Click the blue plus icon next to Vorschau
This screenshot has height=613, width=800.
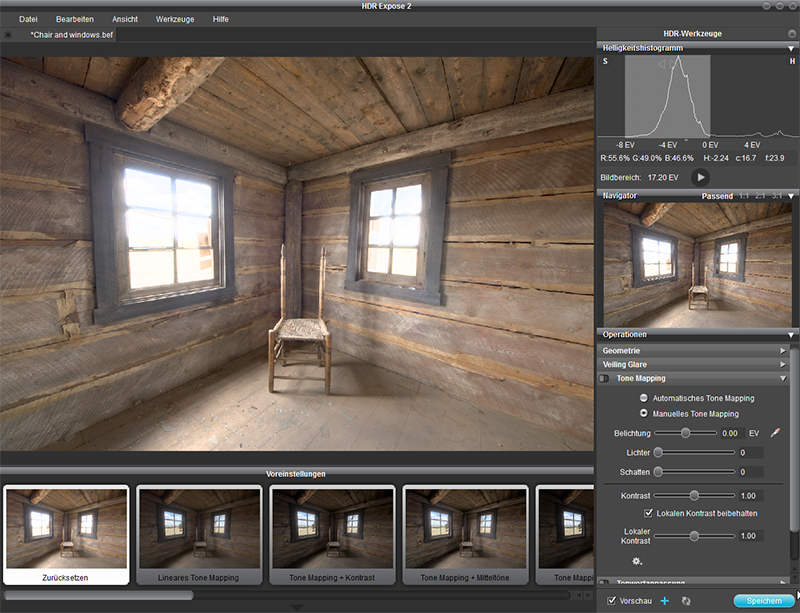[665, 600]
